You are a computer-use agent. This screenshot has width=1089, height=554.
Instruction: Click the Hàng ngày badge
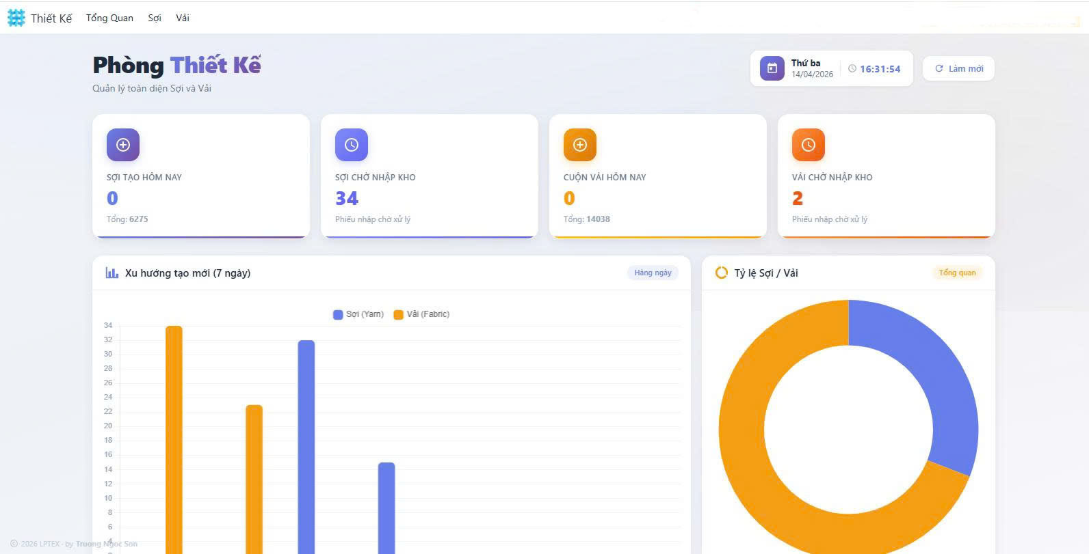coord(653,273)
